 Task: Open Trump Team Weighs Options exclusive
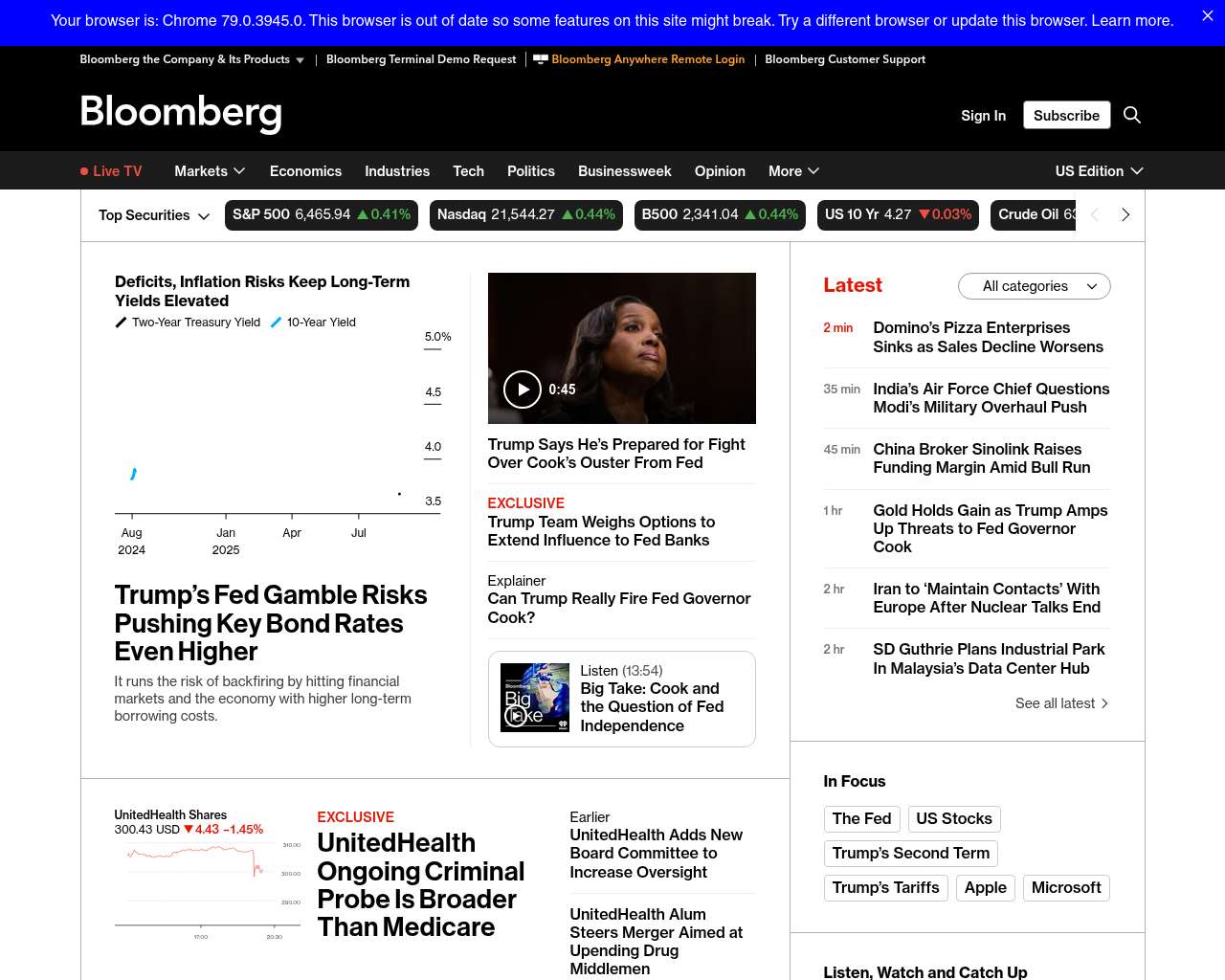[x=601, y=531]
